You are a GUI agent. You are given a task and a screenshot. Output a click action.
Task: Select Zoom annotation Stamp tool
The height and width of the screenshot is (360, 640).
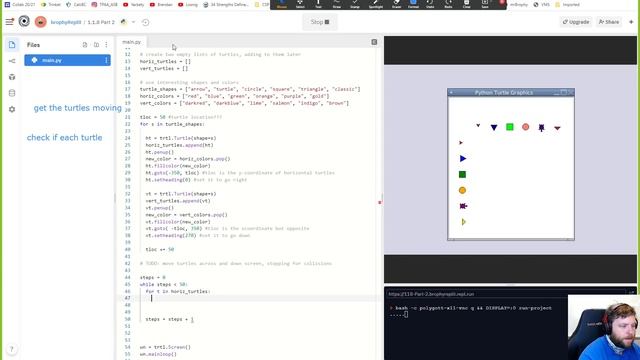355,4
